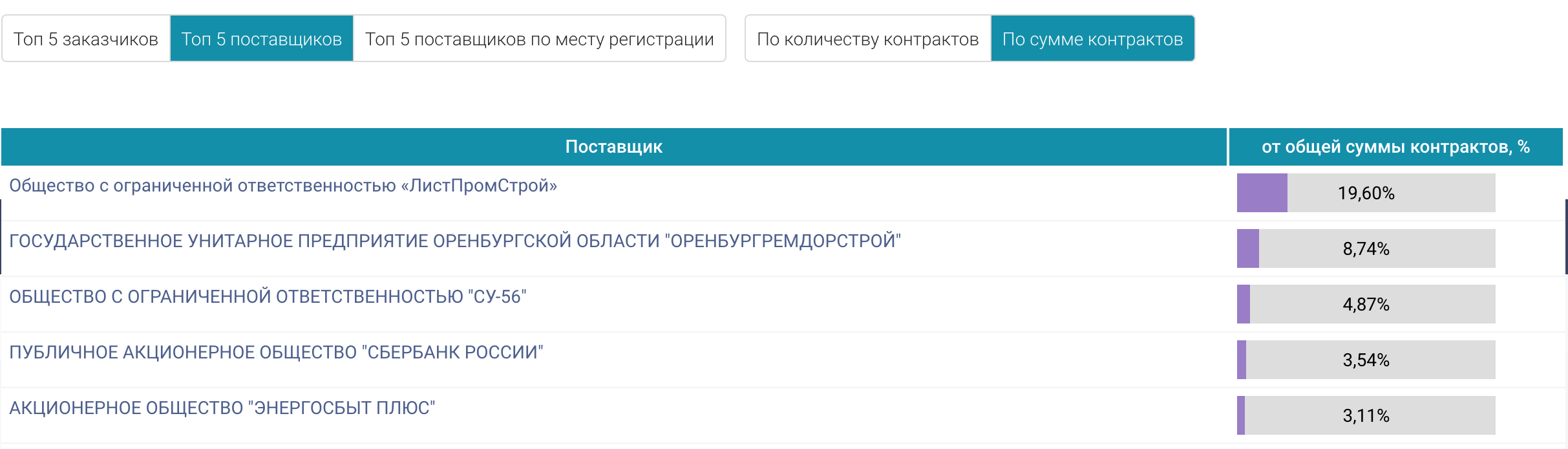Click the от общей суммы контрактов column header
This screenshot has height=449, width=1568.
(1395, 147)
